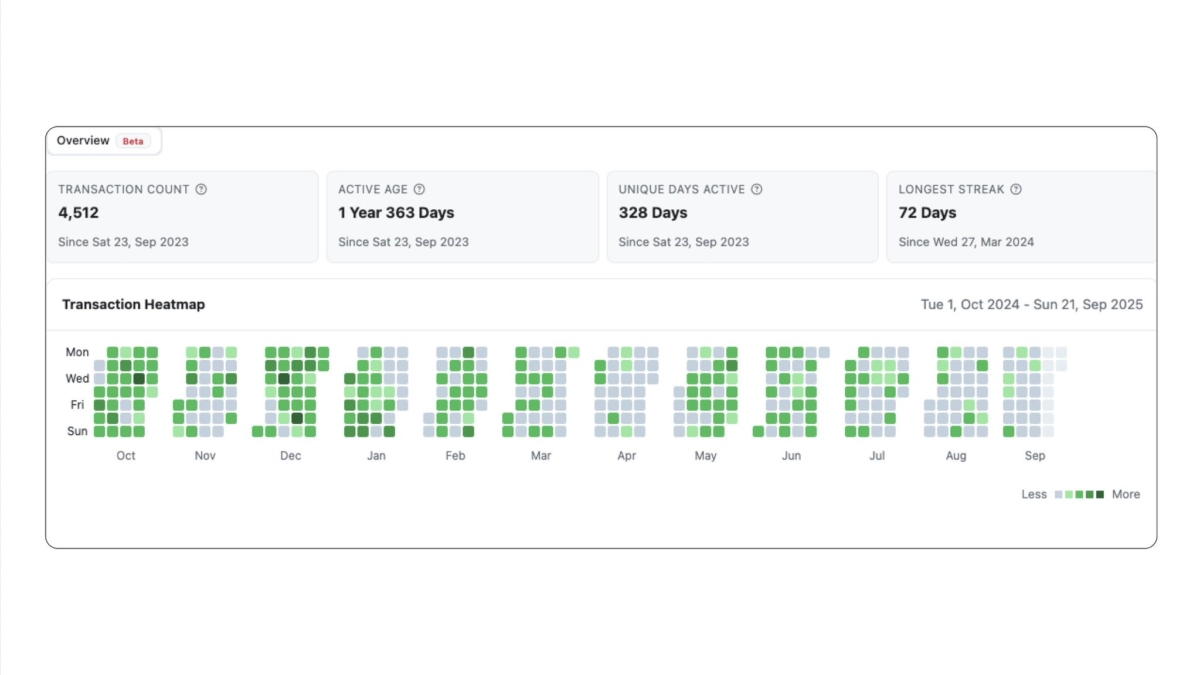1200x675 pixels.
Task: Click the Beta badge next to Overview
Action: [x=133, y=141]
